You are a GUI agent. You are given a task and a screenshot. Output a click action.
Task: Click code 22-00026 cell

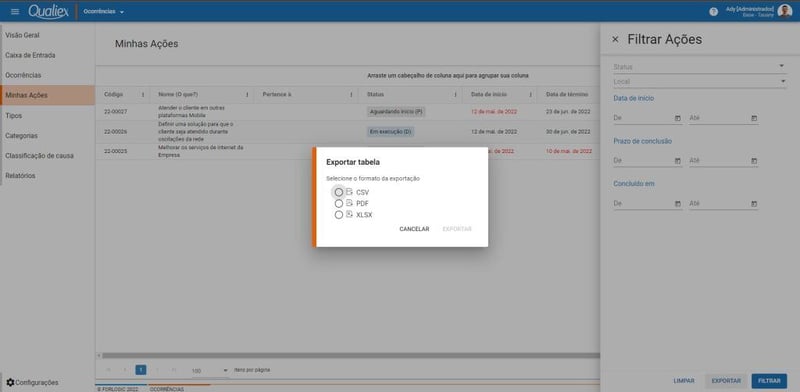(115, 132)
